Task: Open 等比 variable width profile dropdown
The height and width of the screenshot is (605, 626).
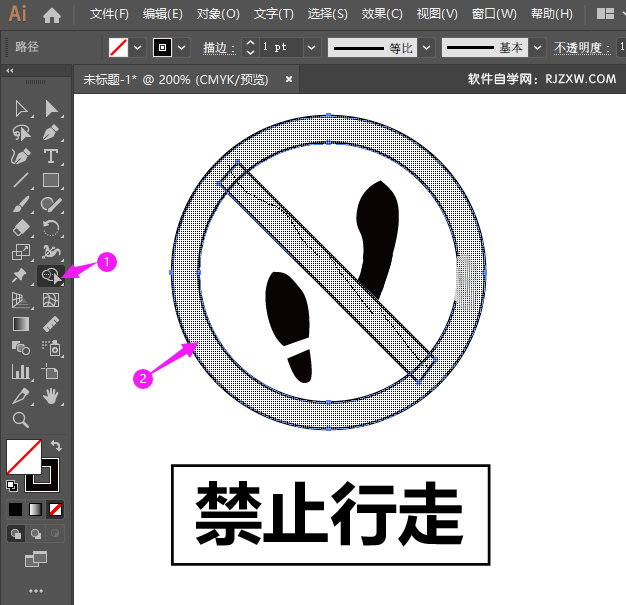Action: tap(427, 48)
